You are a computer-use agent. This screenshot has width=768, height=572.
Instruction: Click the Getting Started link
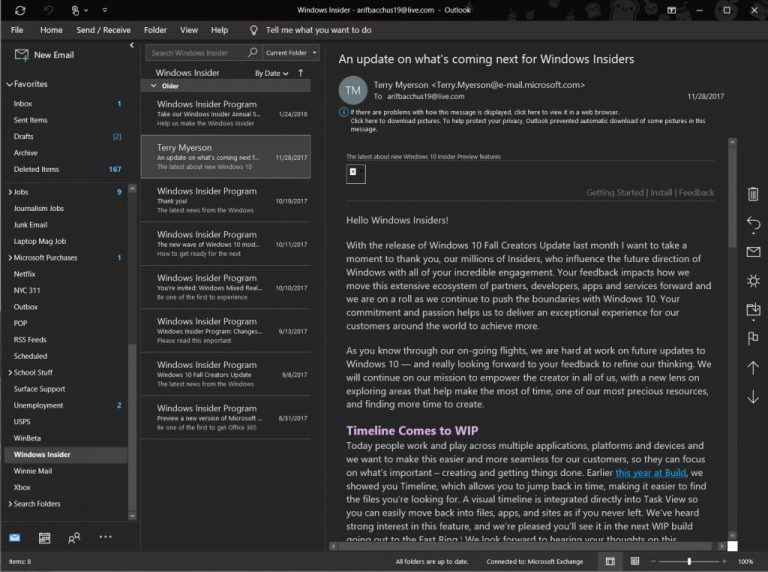click(615, 192)
